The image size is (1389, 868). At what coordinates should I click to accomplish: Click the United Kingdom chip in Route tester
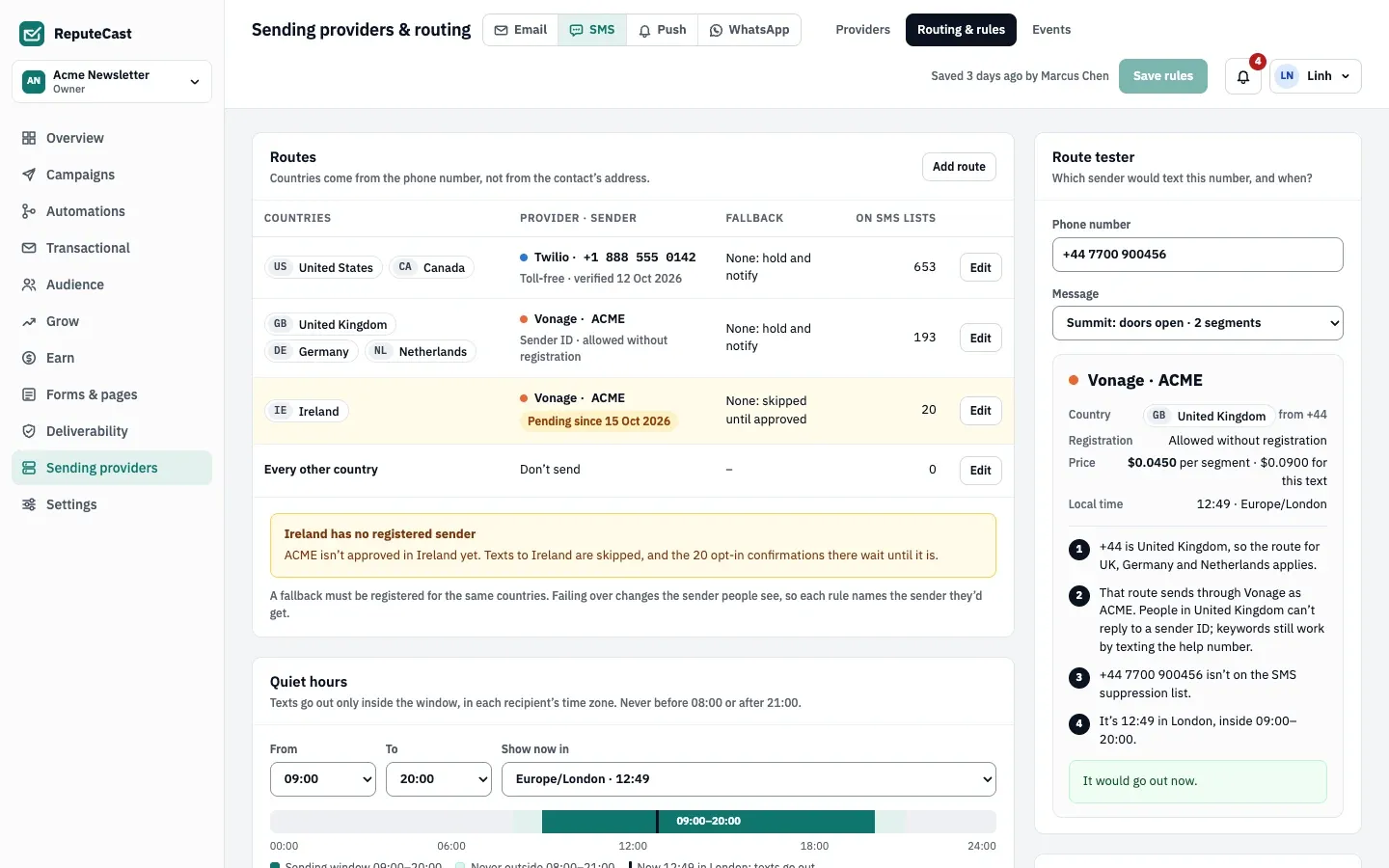[1209, 416]
